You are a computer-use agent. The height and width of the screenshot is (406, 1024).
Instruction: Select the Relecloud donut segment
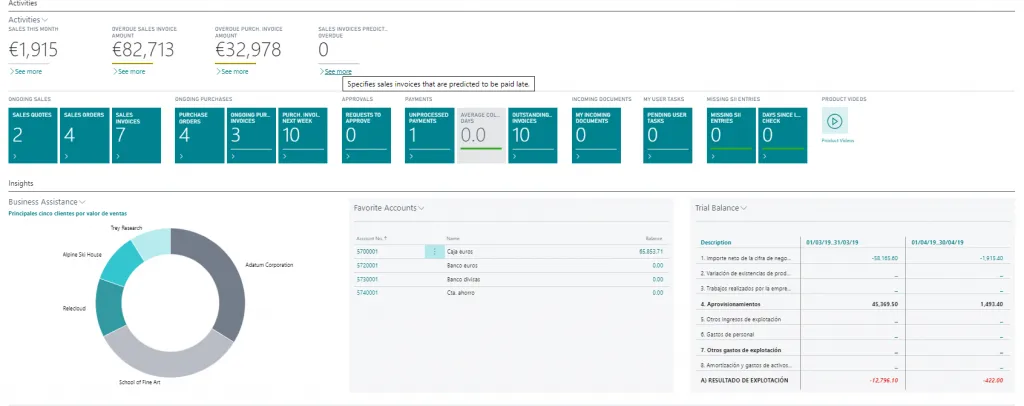(110, 307)
